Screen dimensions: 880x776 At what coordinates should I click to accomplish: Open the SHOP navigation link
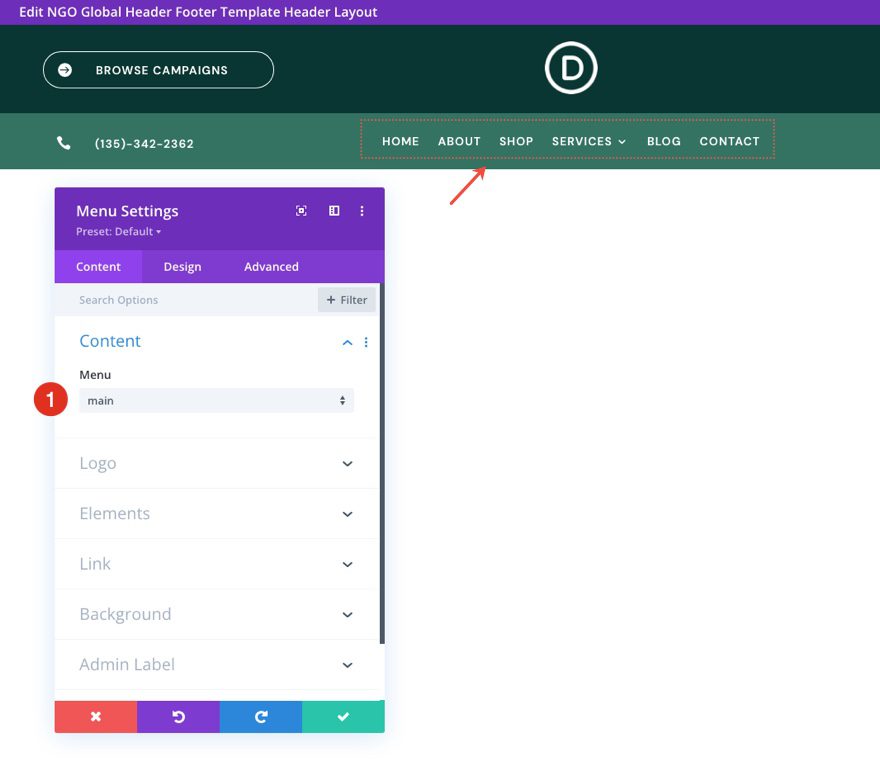516,141
